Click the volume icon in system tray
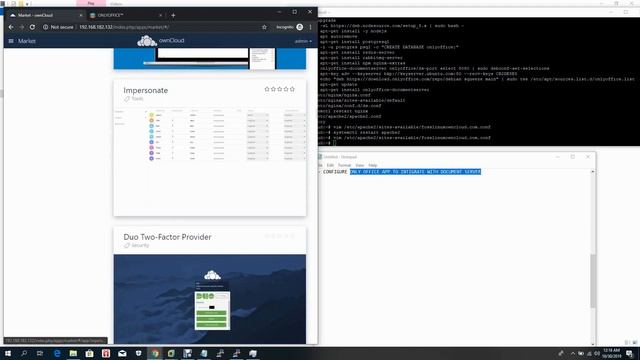The width and height of the screenshot is (640, 360). [597, 353]
